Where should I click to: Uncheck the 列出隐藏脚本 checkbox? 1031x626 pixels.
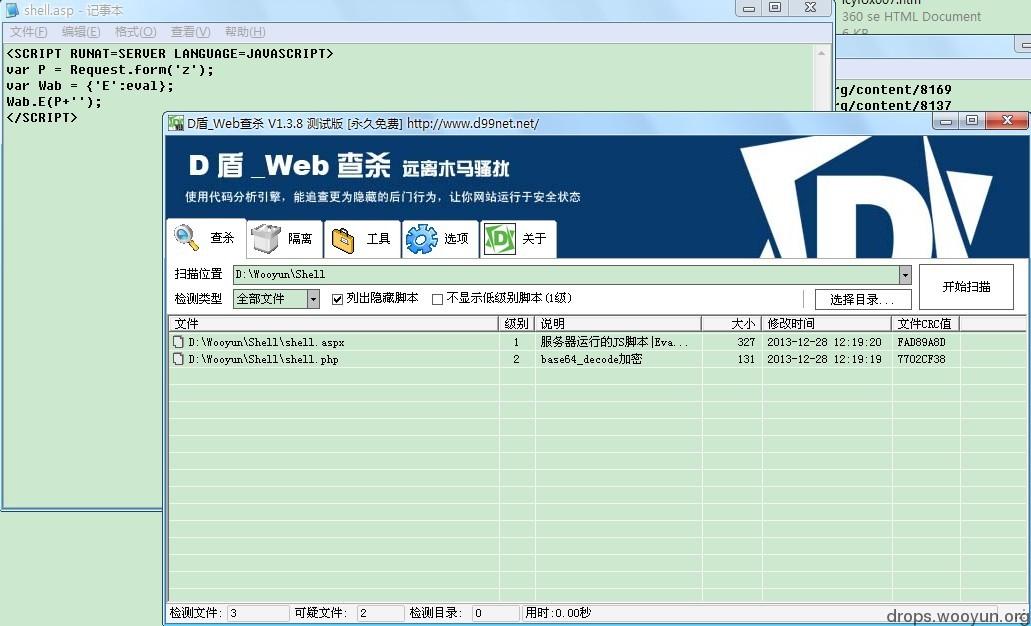click(x=337, y=299)
